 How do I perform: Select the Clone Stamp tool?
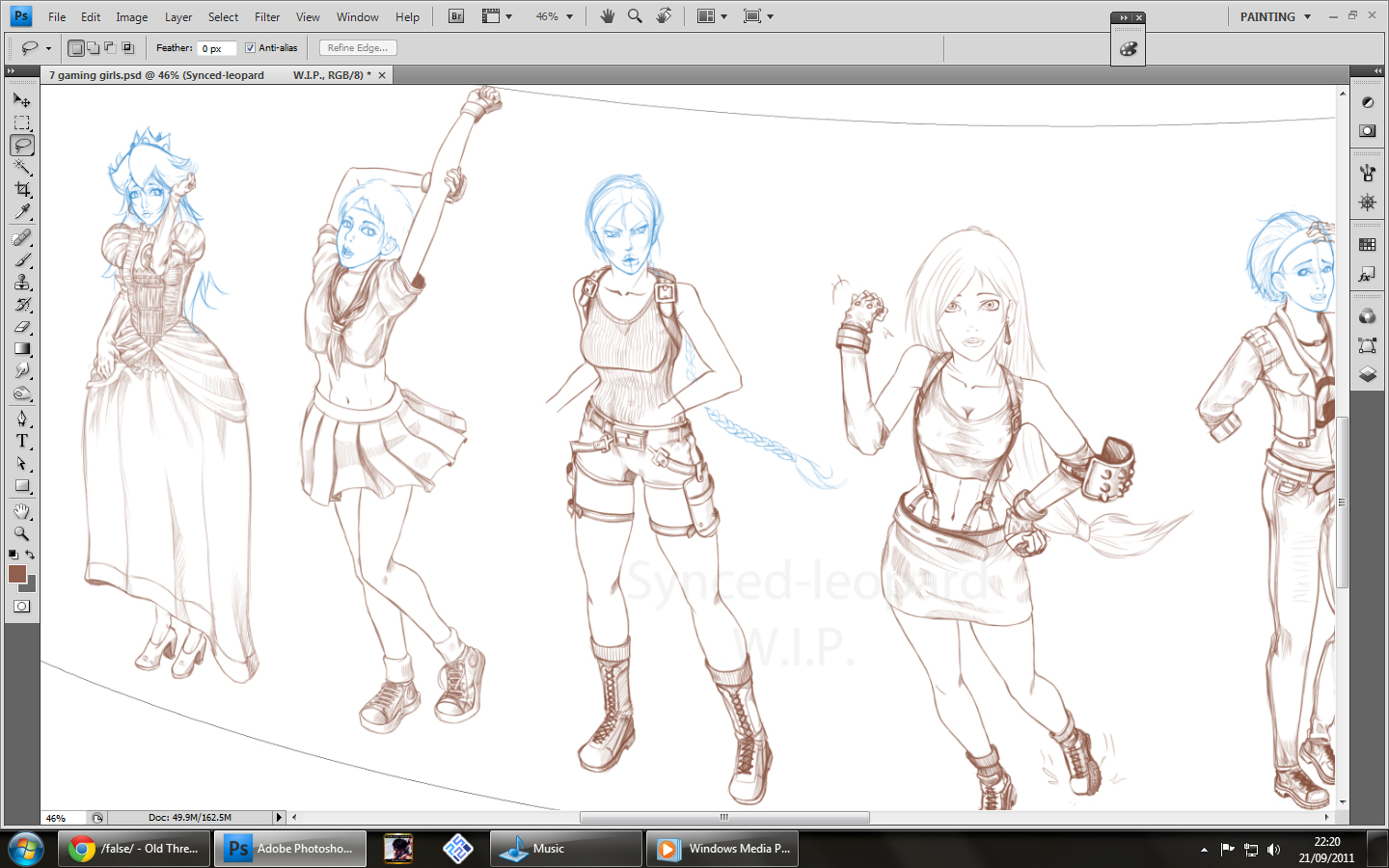(21, 283)
